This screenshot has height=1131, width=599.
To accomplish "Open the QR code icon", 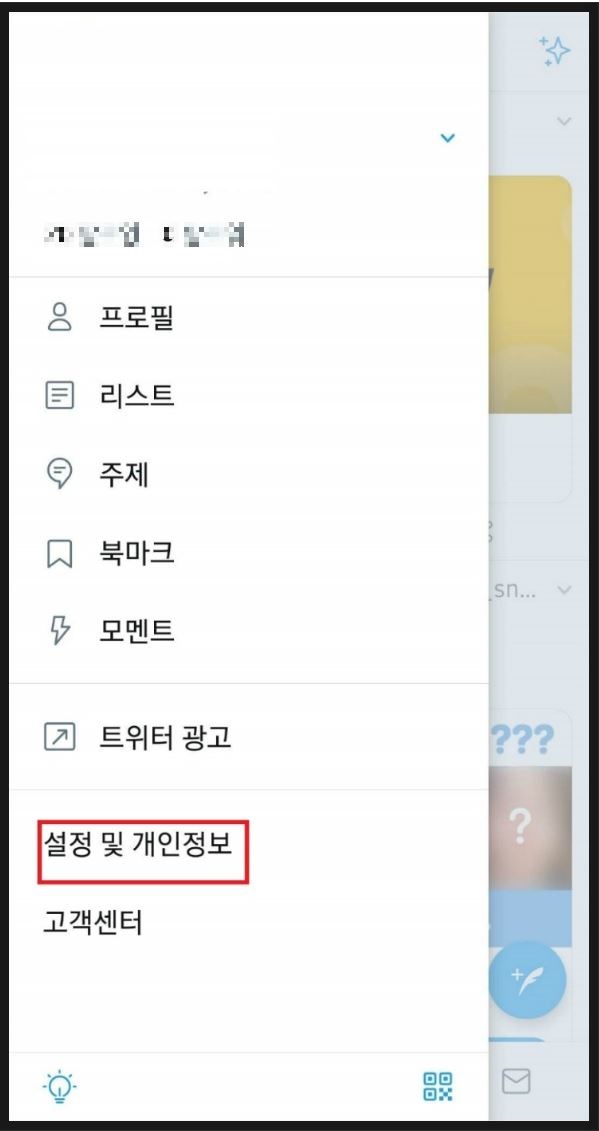I will [437, 1086].
